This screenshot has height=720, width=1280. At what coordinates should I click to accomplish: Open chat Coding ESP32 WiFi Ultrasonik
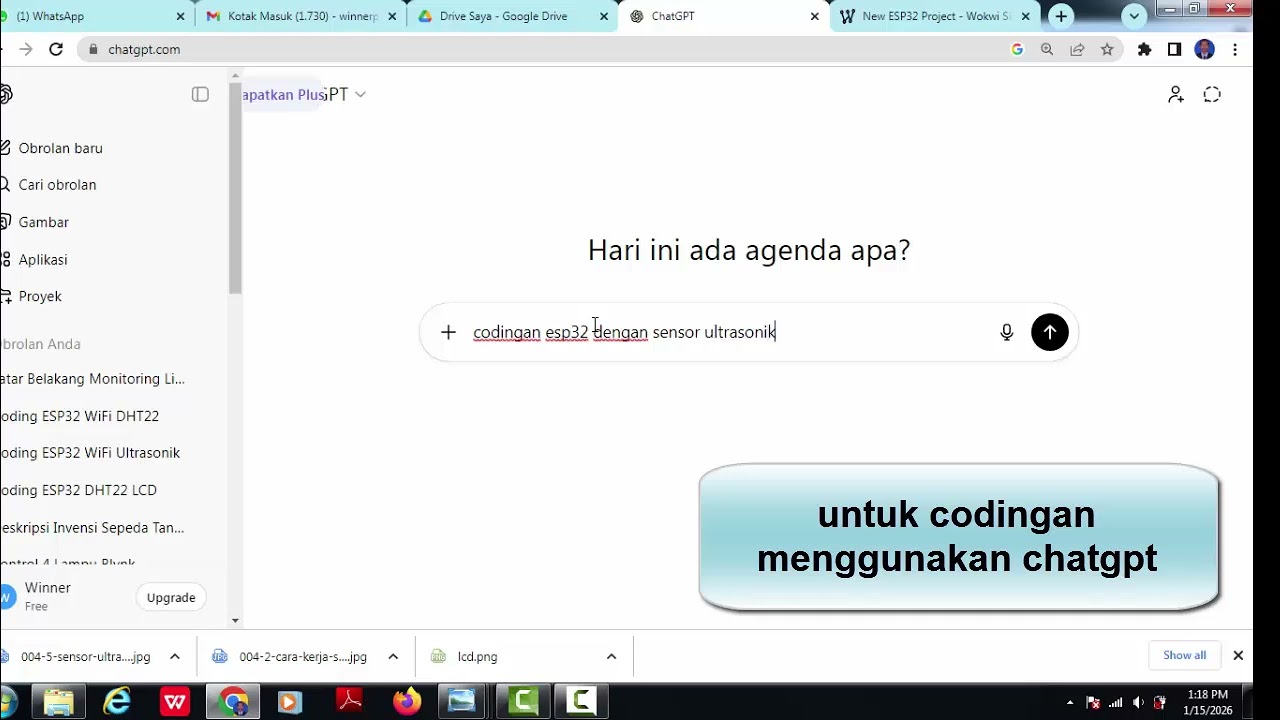point(90,453)
